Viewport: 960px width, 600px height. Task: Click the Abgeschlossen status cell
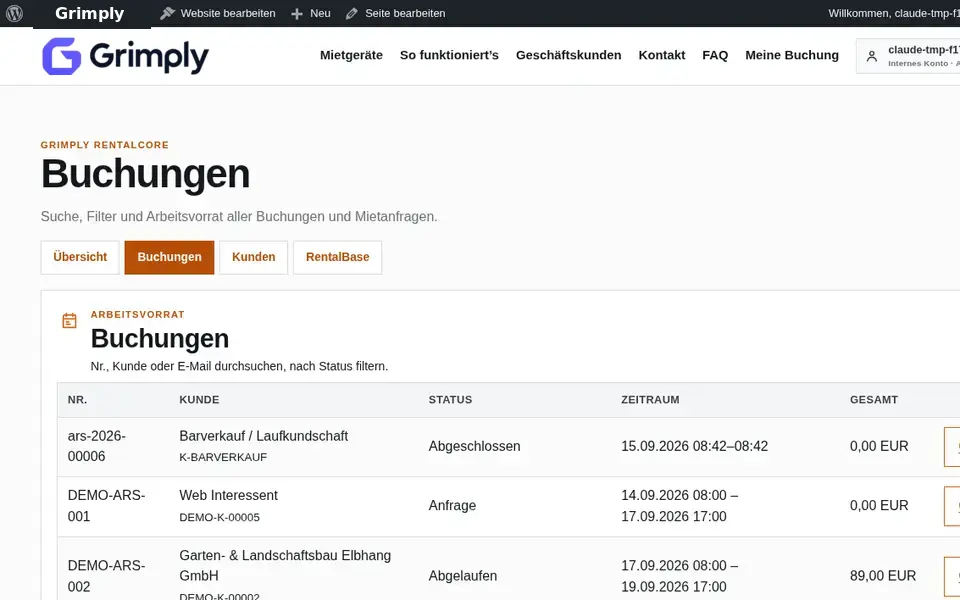(x=474, y=446)
